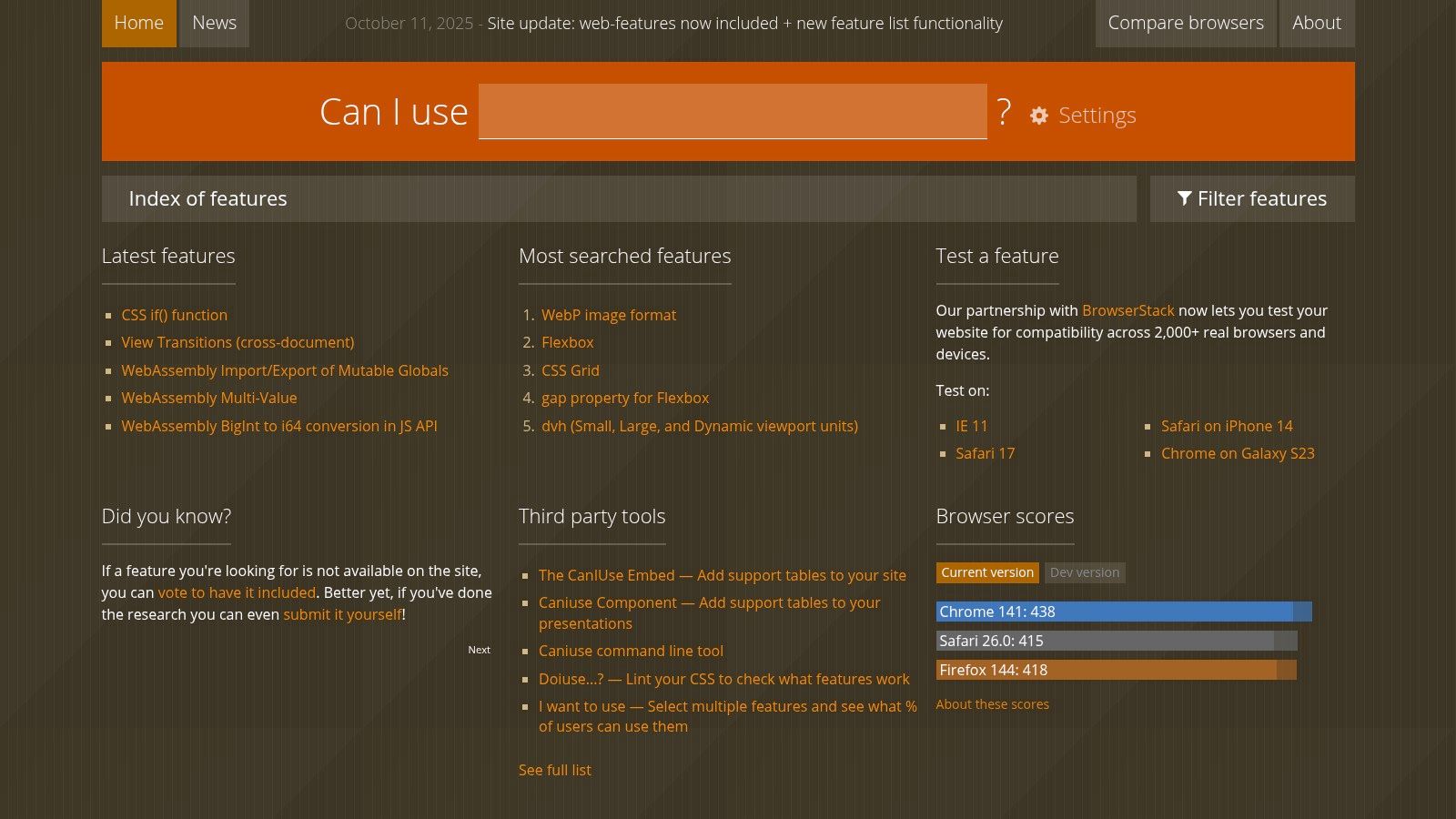The image size is (1456, 819).
Task: Open the I want to use tool link
Action: coord(728,716)
